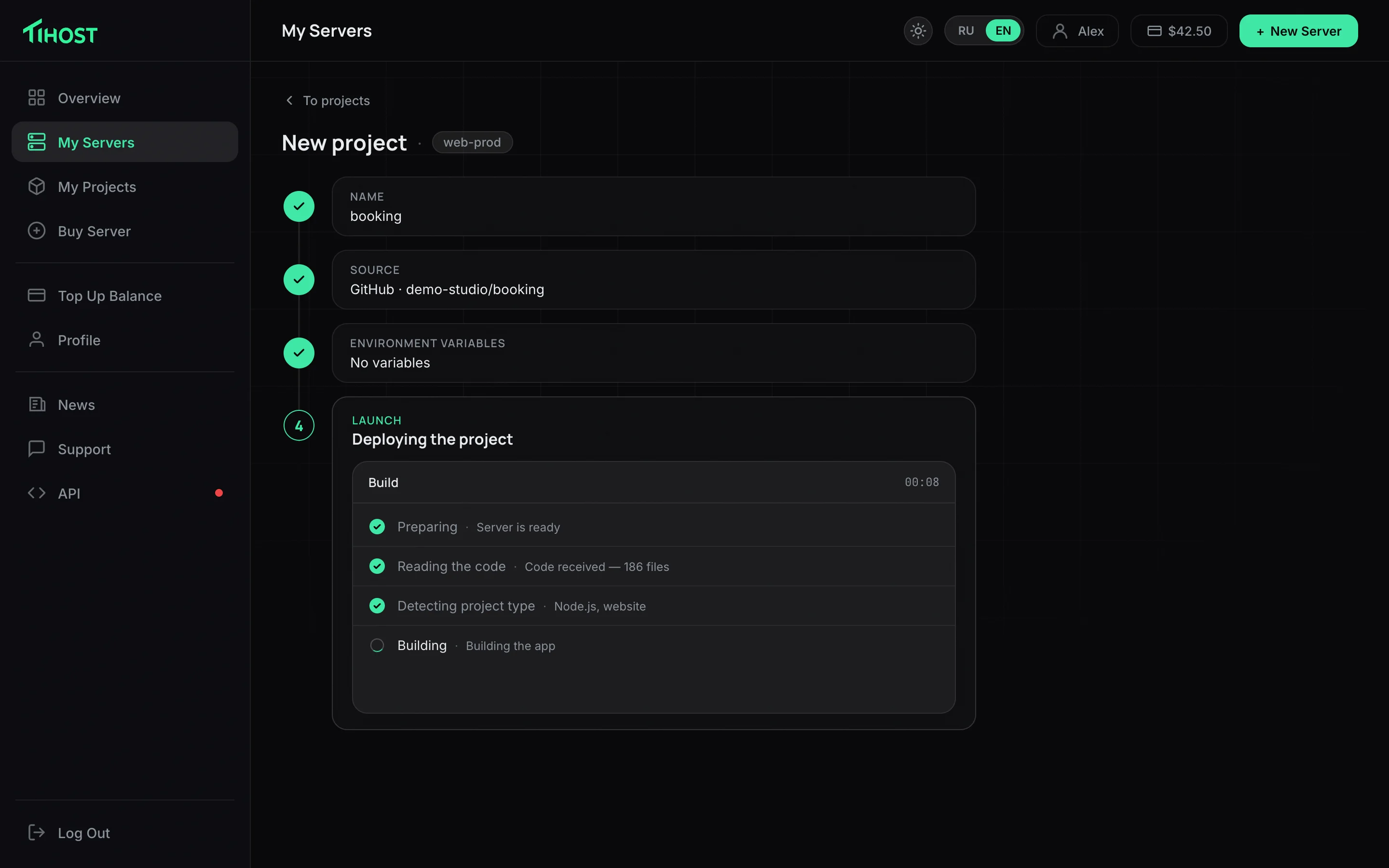Toggle light theme with sun icon
Screen dimensions: 1389x868
tap(918, 31)
